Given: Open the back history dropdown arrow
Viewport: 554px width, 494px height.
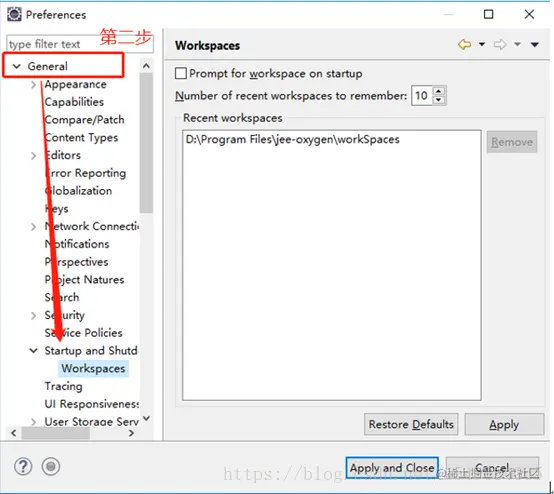Looking at the screenshot, I should (482, 45).
